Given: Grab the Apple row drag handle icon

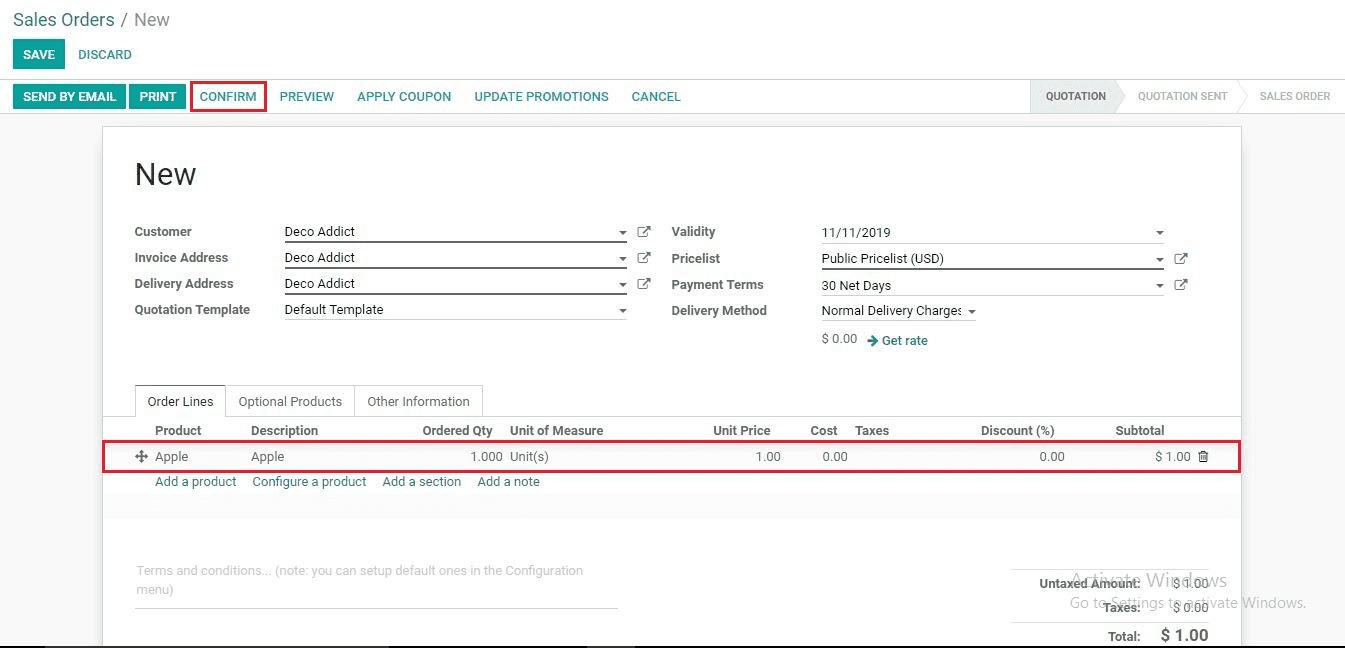Looking at the screenshot, I should pyautogui.click(x=141, y=457).
